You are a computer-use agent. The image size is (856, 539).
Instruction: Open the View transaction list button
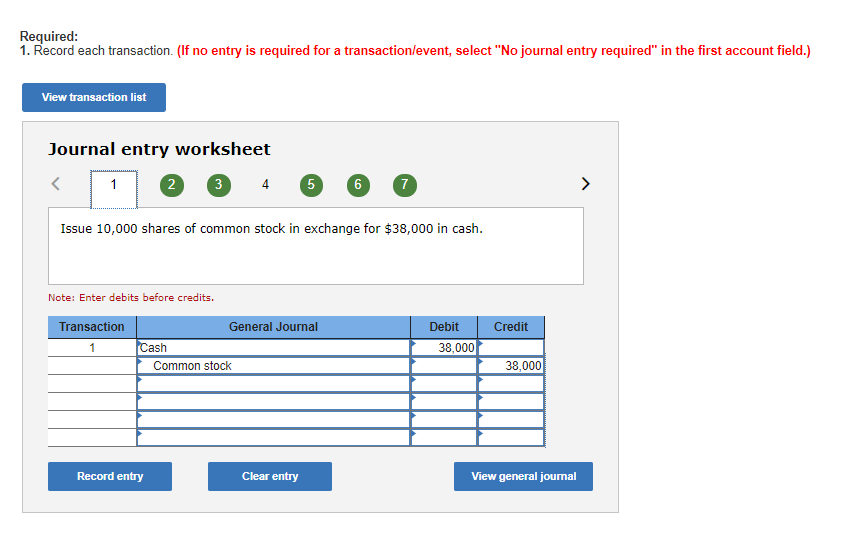click(x=94, y=97)
